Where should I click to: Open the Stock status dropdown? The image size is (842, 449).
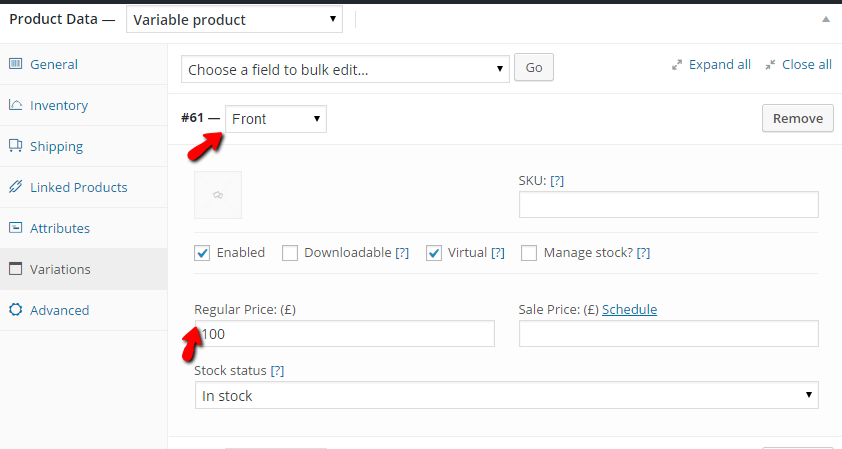(x=506, y=395)
